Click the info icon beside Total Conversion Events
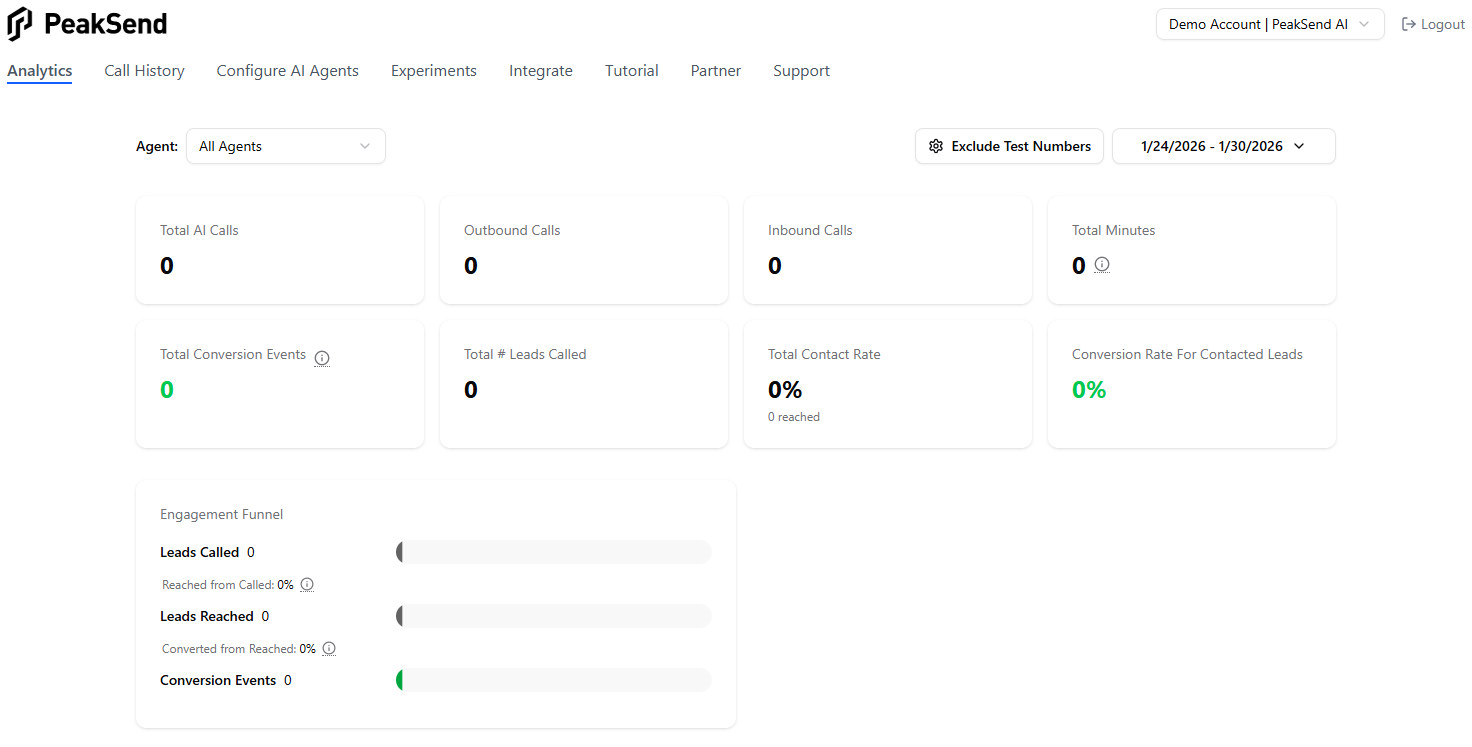Screen dimensions: 1472x747 (322, 357)
